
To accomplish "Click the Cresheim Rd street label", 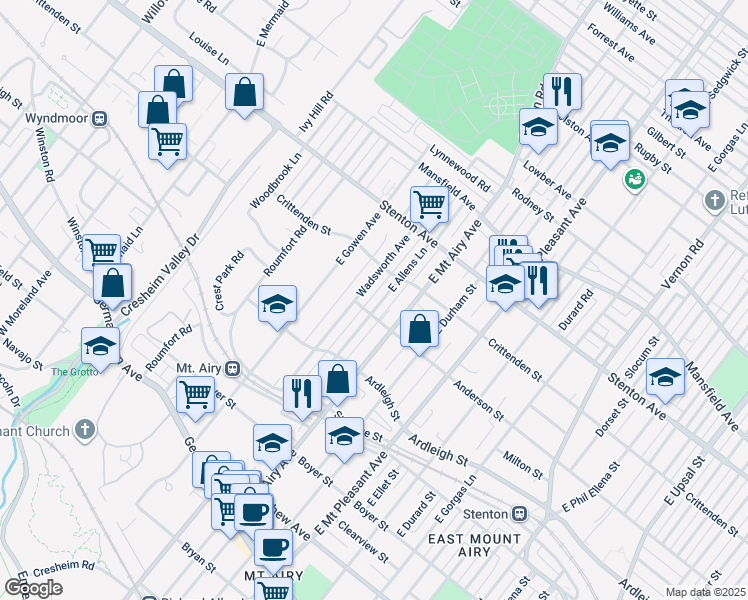I will (x=63, y=569).
